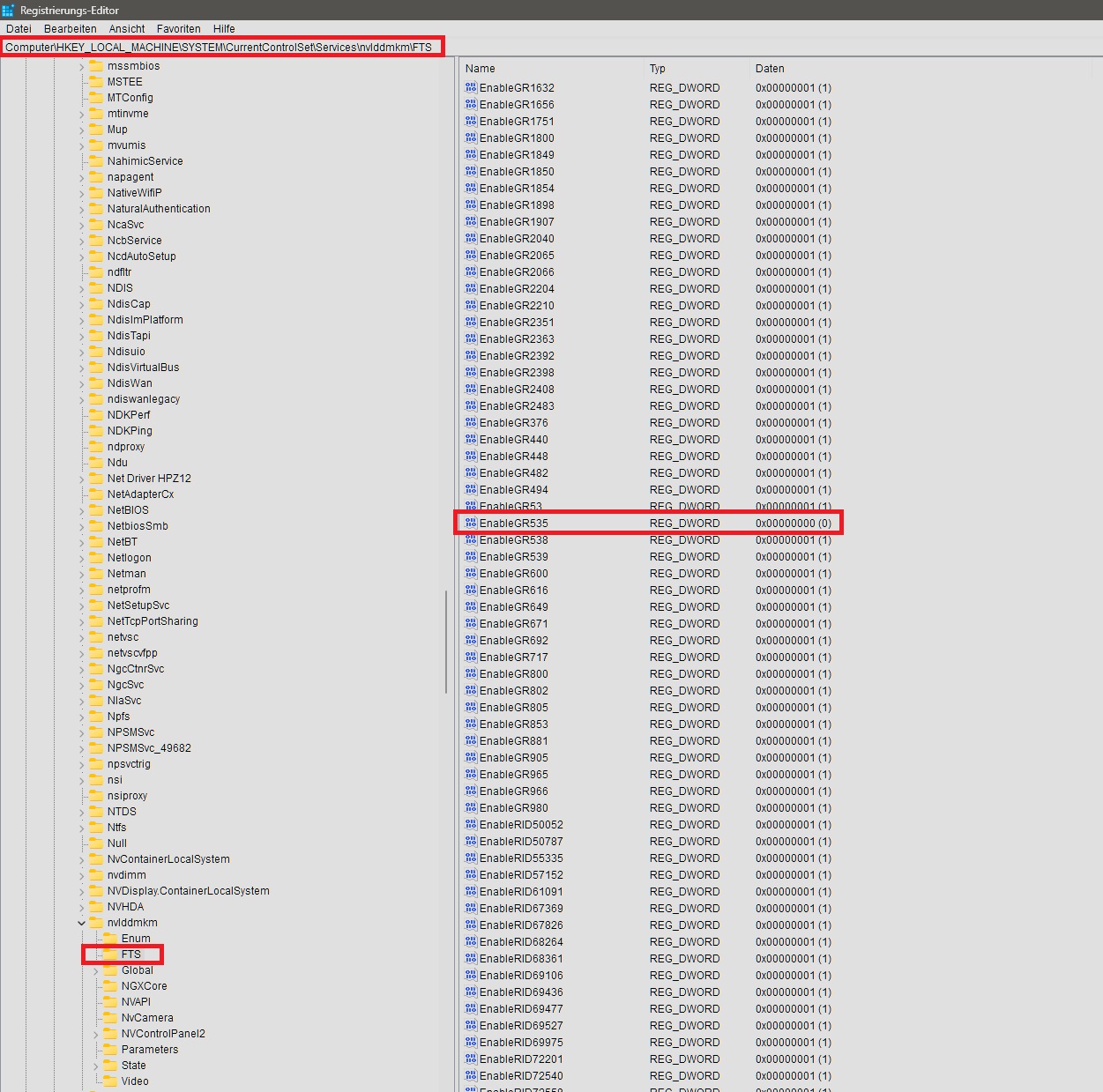Click the DWORD icon beside EnableGR535
Screen dimensions: 1103x1092
coord(471,524)
